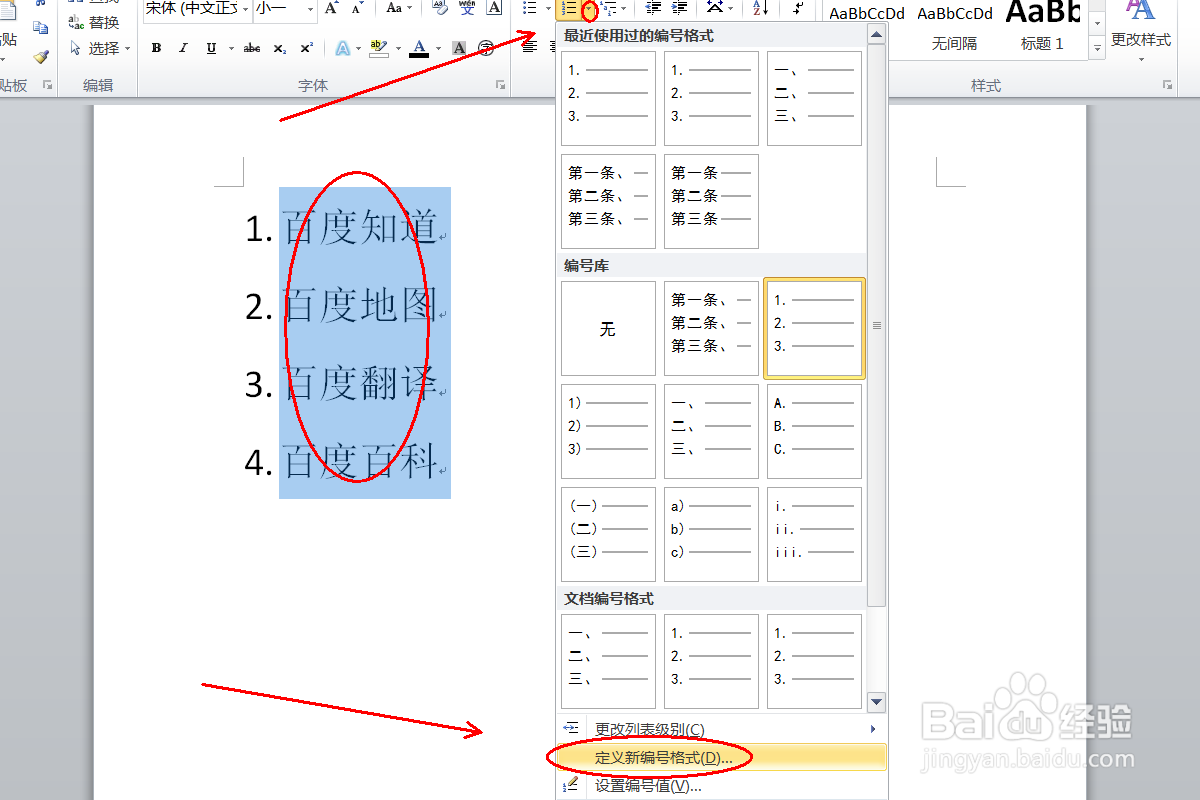This screenshot has width=1200, height=800.
Task: Select the i. ii. iii. numbering format
Action: click(x=814, y=534)
